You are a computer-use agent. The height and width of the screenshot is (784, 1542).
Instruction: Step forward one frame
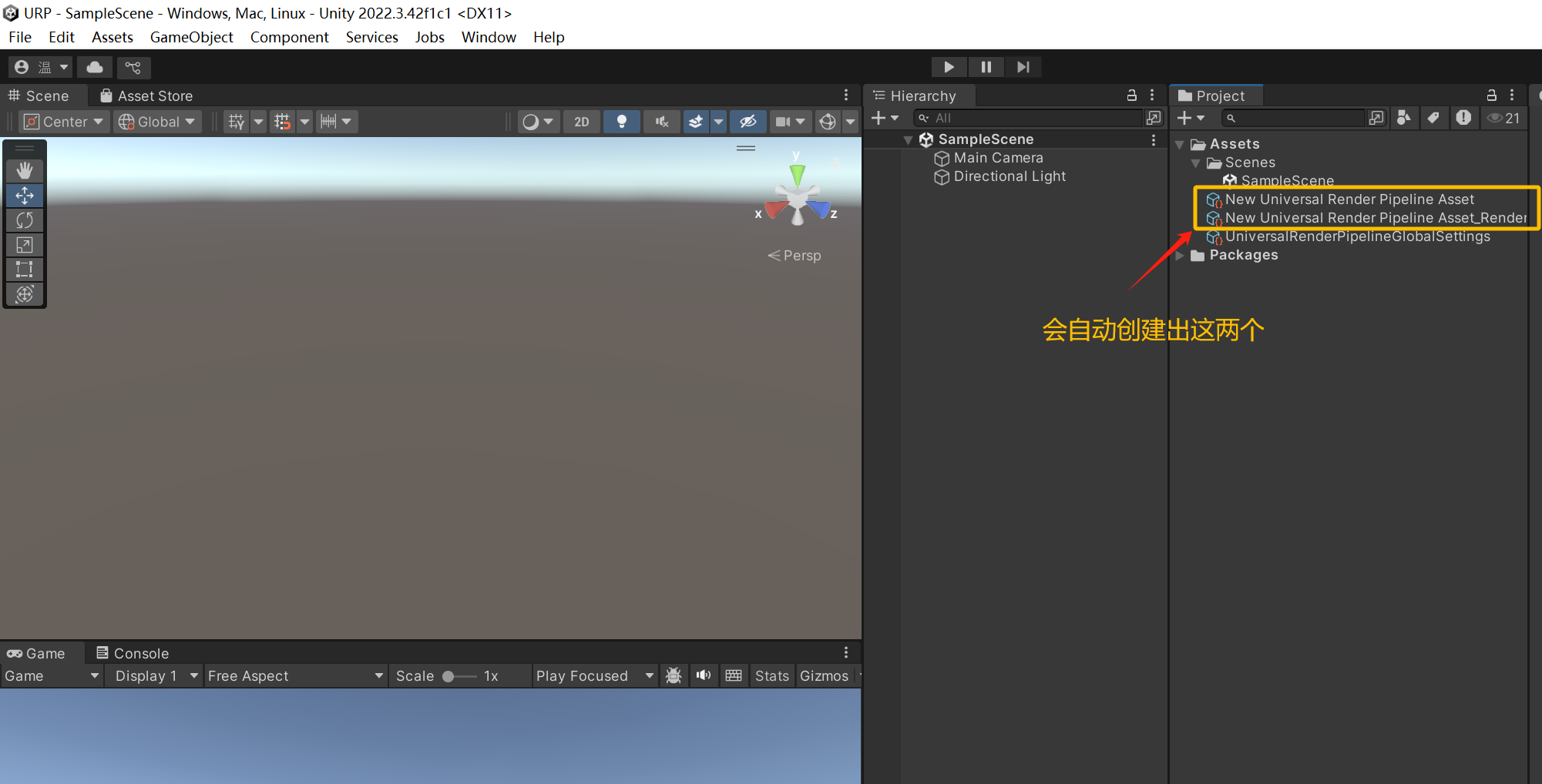click(1023, 67)
